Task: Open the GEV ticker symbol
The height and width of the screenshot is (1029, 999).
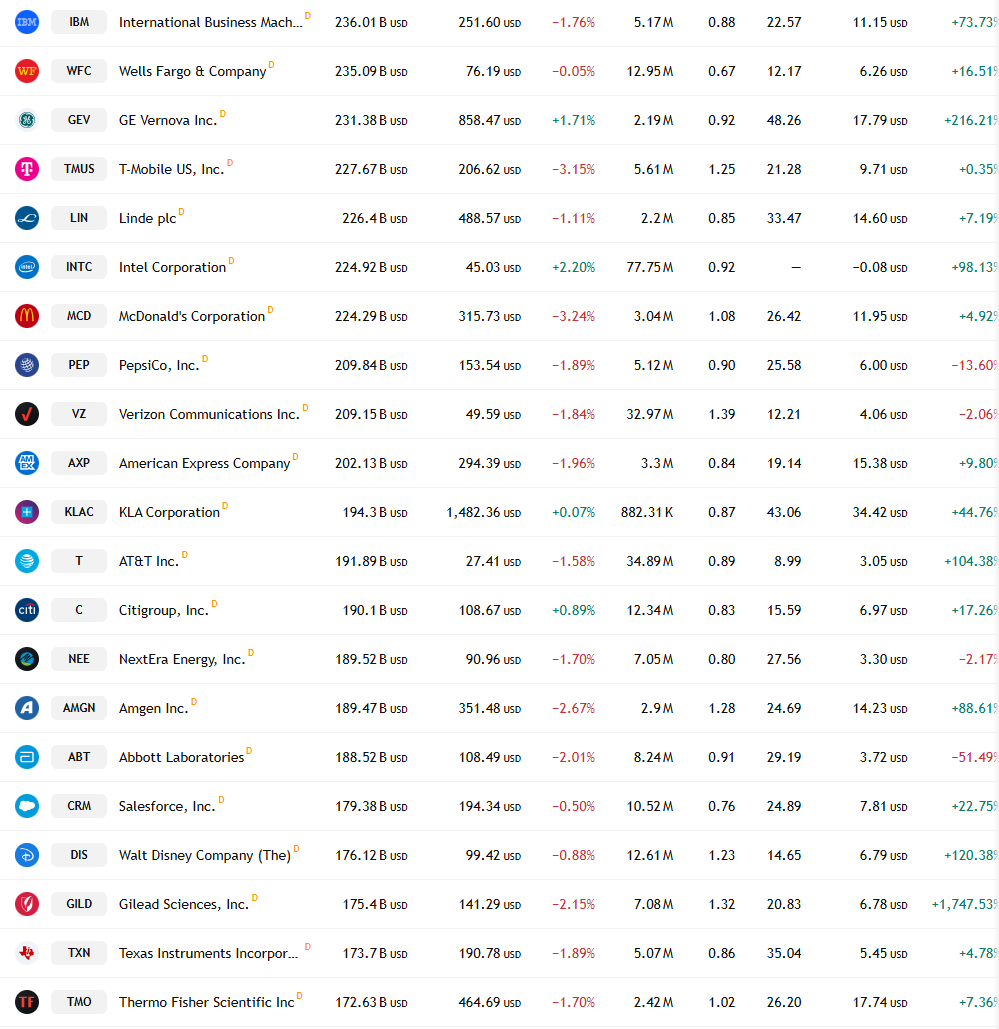Action: tap(79, 120)
